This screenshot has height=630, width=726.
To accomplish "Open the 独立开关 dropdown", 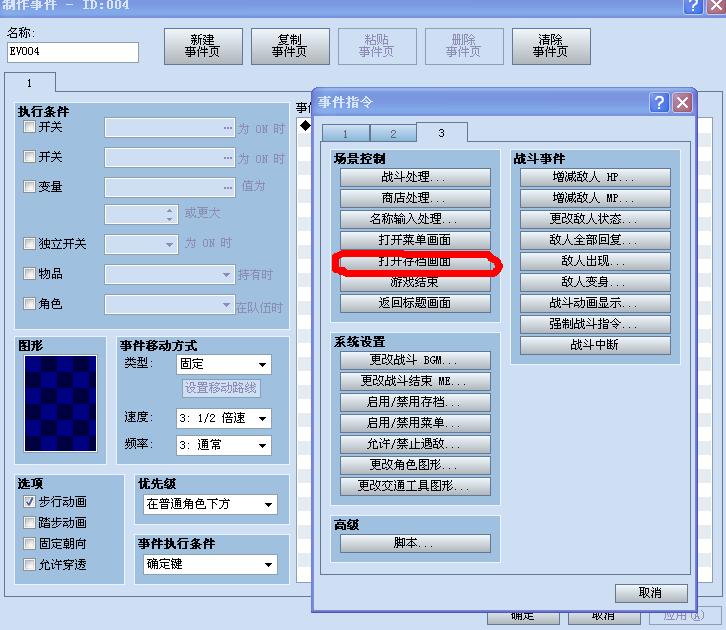I will point(141,244).
